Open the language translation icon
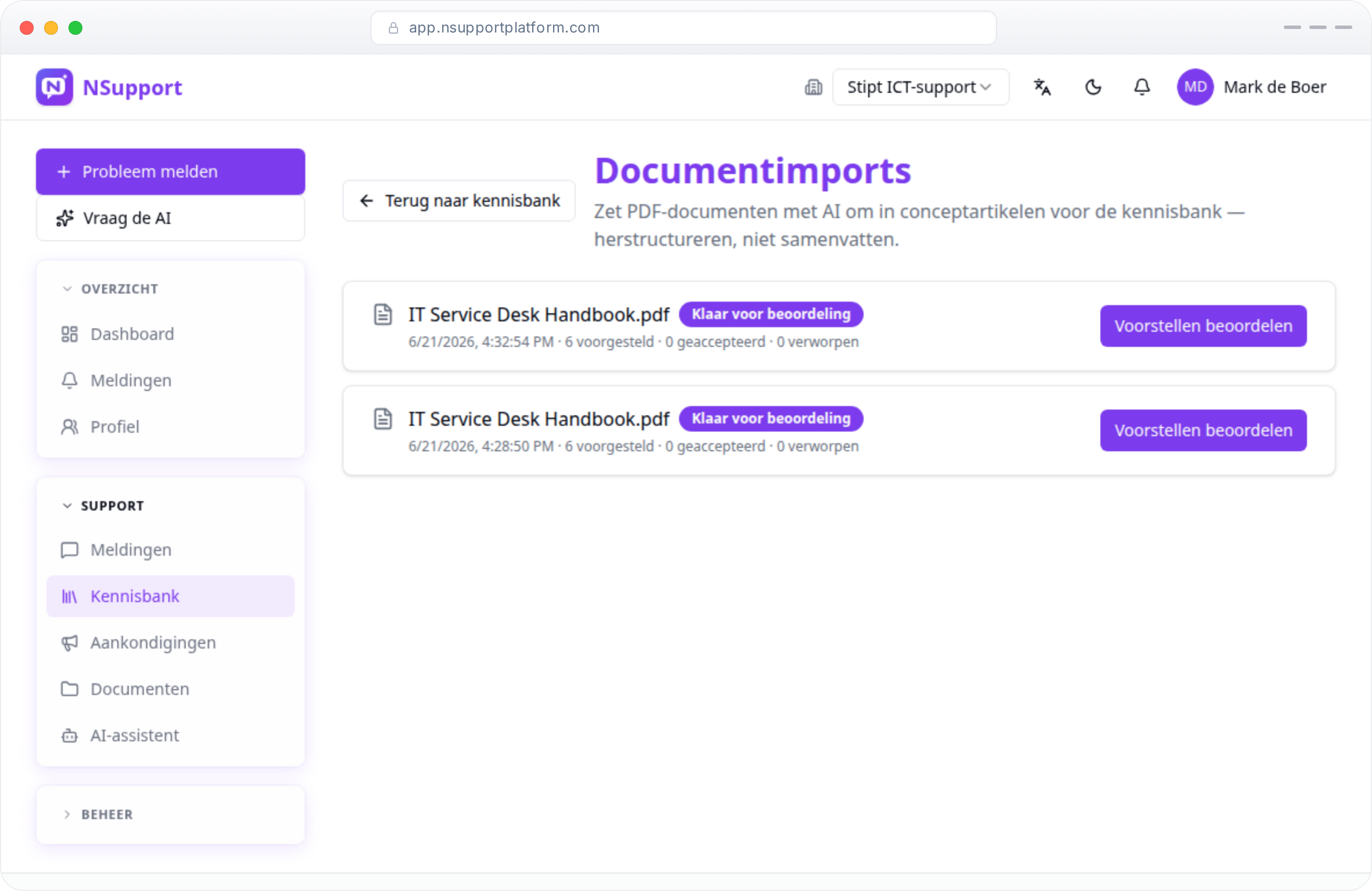 (1042, 87)
